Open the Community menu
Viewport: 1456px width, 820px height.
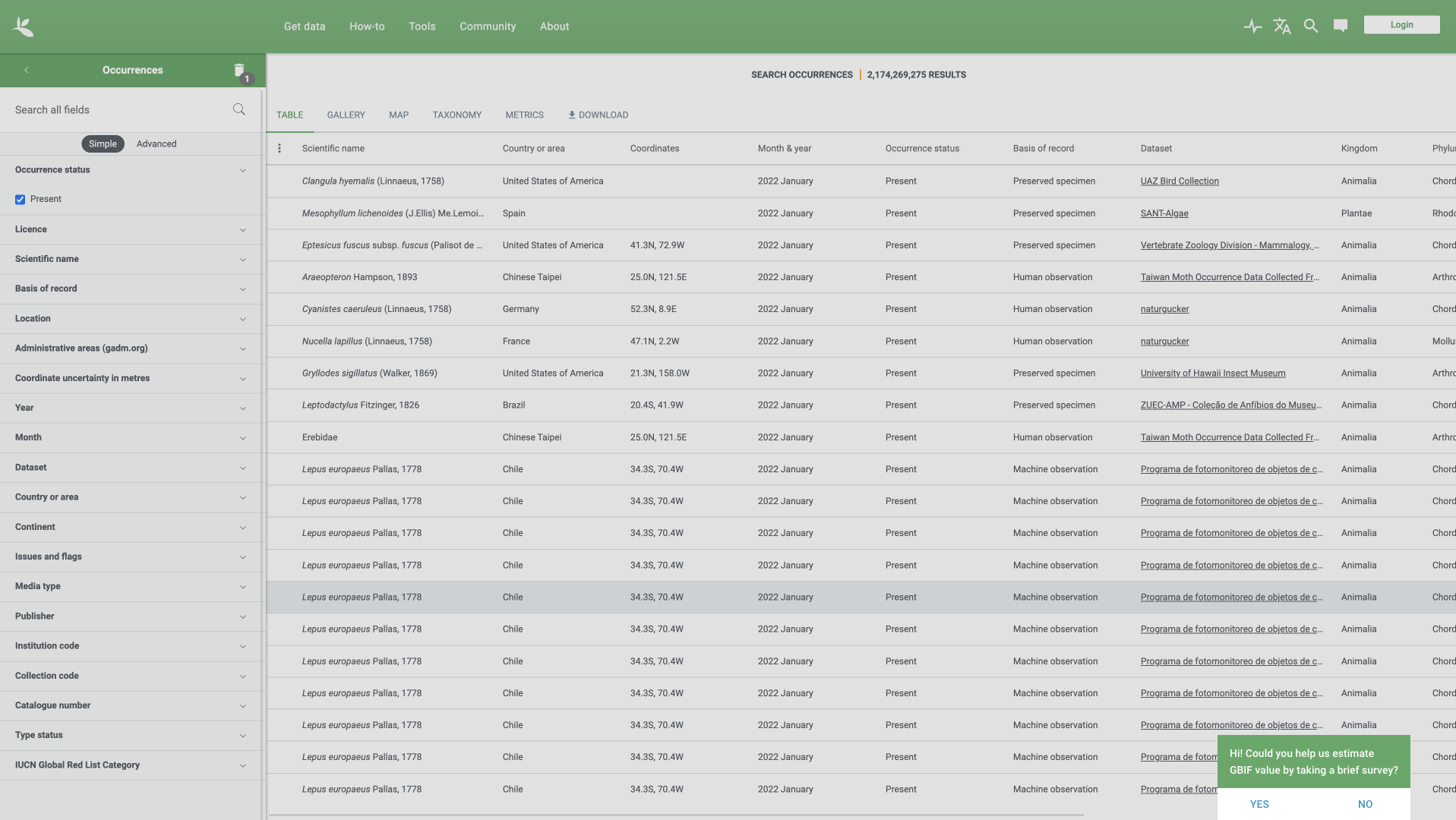coord(487,26)
